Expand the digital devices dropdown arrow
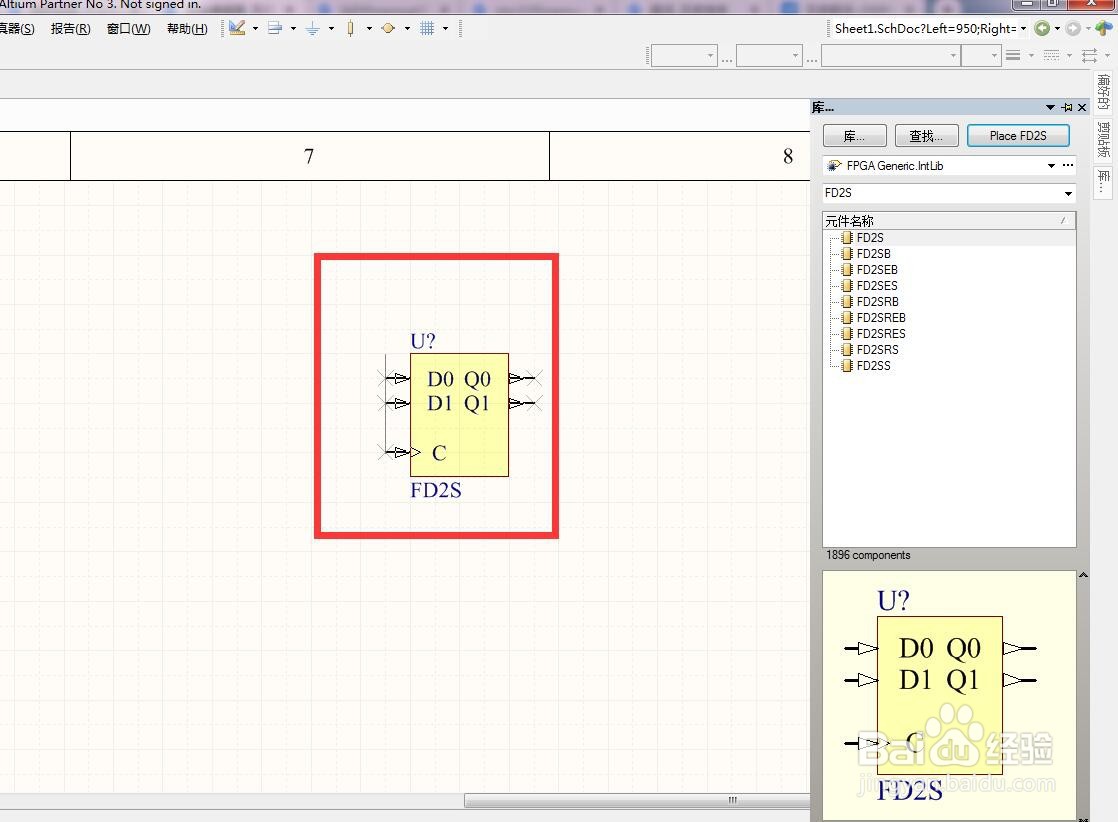The width and height of the screenshot is (1118, 822). [x=369, y=29]
